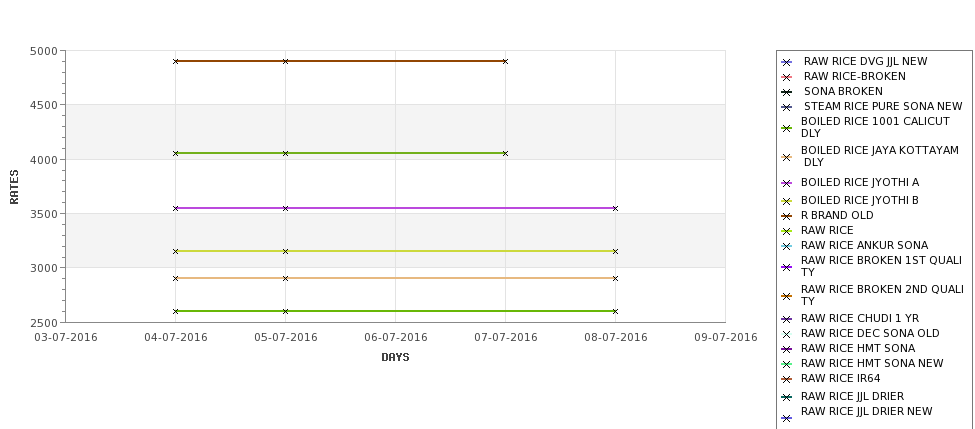This screenshot has height=429, width=975.
Task: Click the 4050 data point on 04-07-2016
Action: pyautogui.click(x=175, y=153)
